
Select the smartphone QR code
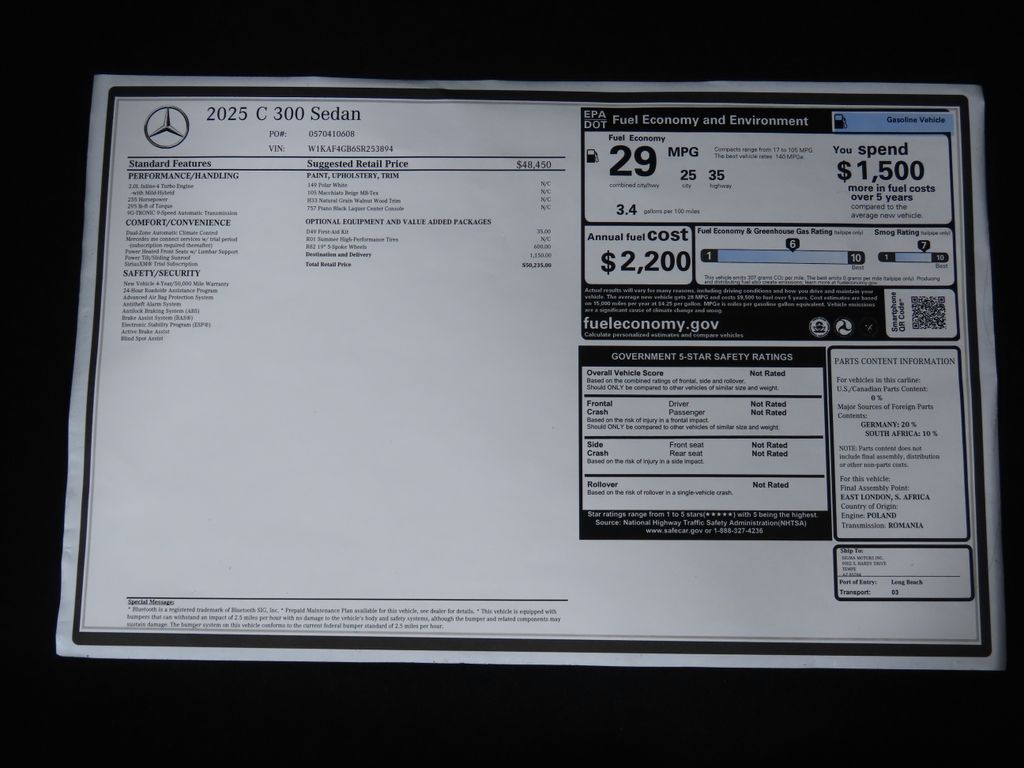tap(928, 313)
